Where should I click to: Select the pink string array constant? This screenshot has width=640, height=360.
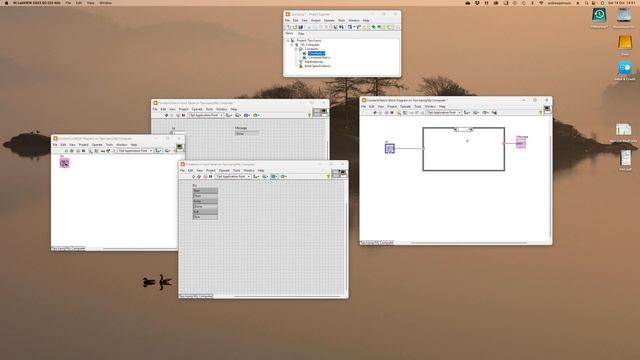[x=64, y=163]
